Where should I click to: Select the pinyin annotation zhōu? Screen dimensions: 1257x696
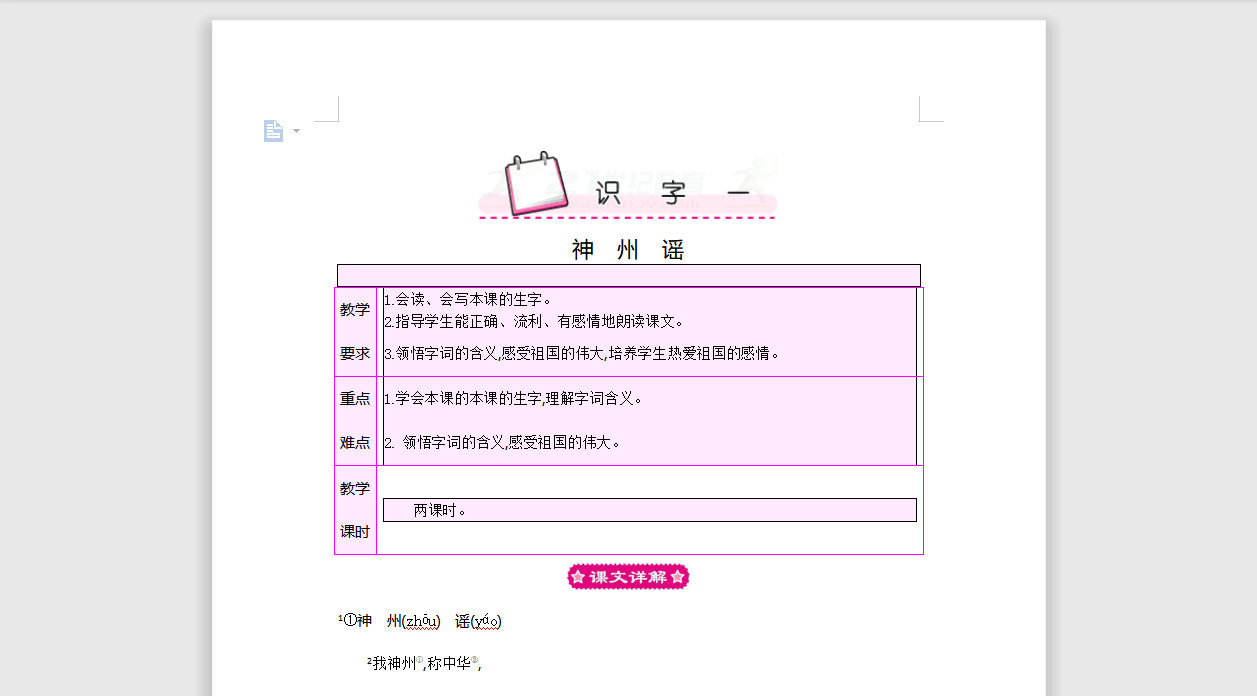click(x=423, y=620)
